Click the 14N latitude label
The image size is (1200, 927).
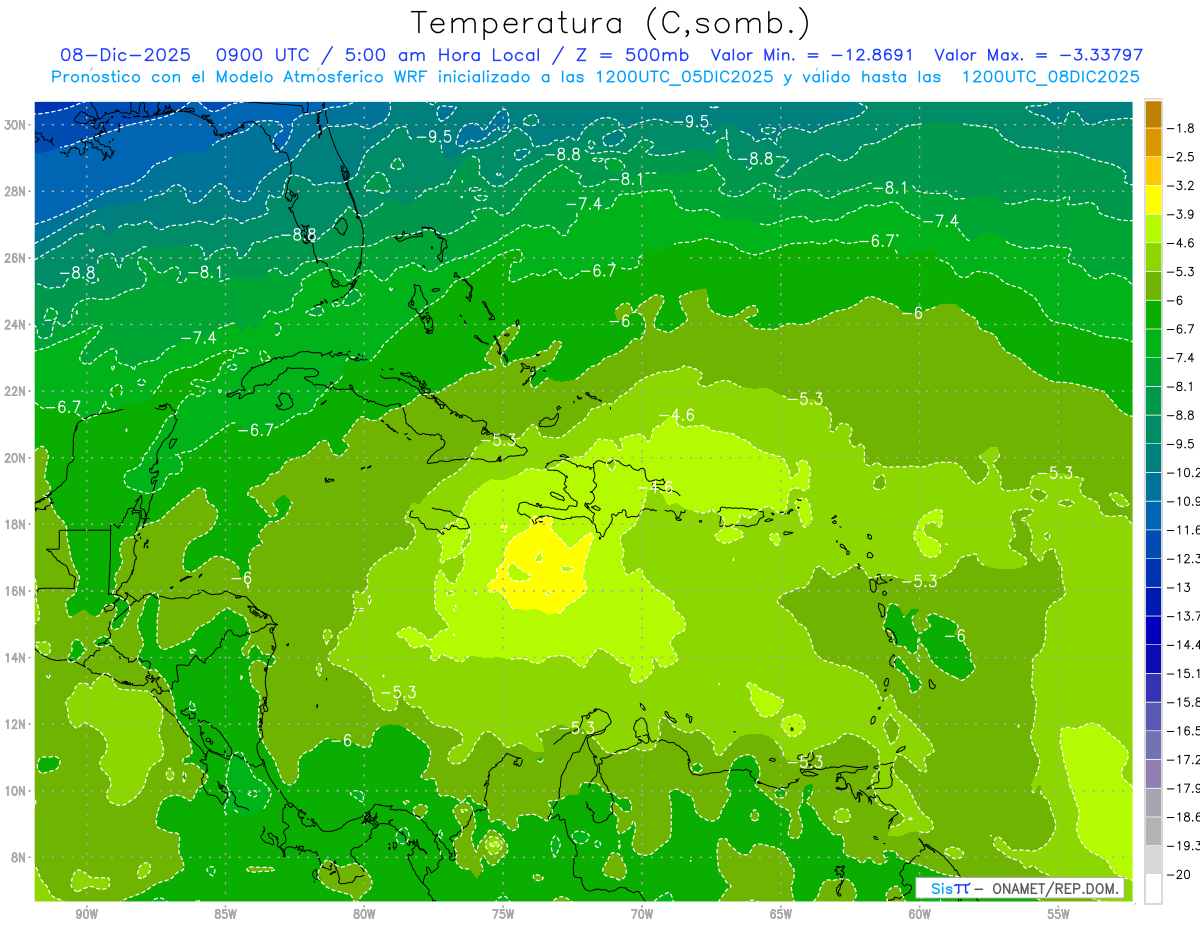[x=16, y=657]
